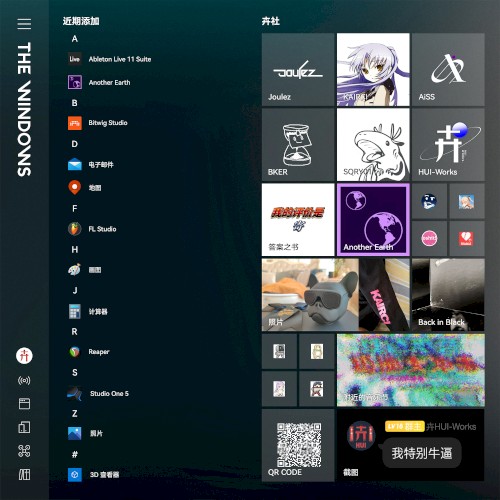Open the Joulez tile
This screenshot has height=500, width=500.
[x=298, y=69]
